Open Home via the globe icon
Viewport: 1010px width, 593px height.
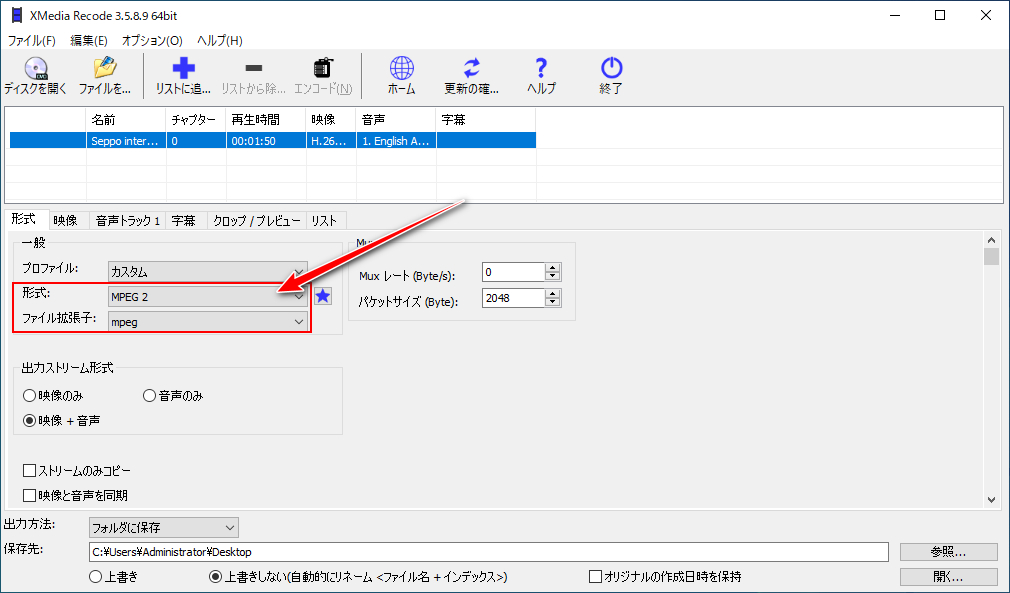coord(401,69)
